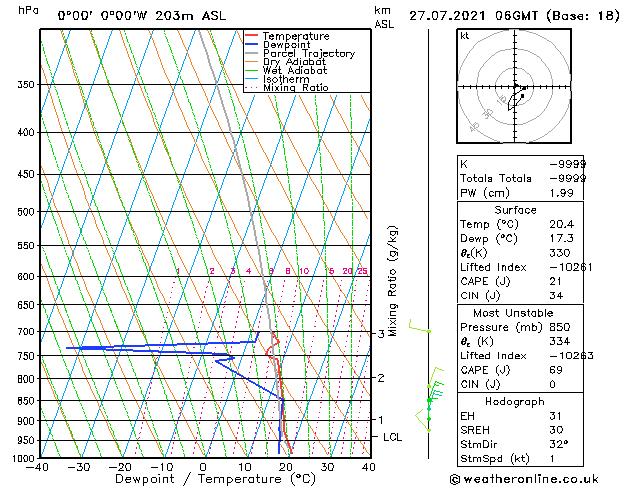The width and height of the screenshot is (629, 486).
Task: Click the kt label in hodograph
Action: point(465,36)
